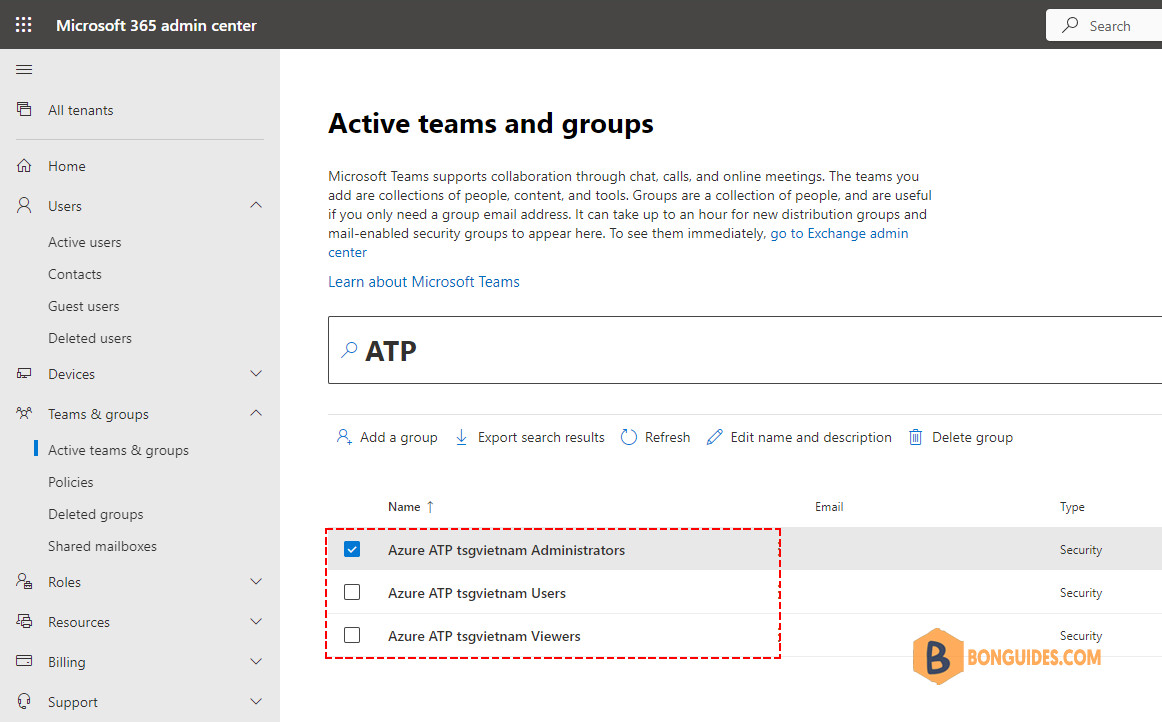Open Learn about Microsoft Teams link
The image size is (1162, 722).
click(x=424, y=282)
